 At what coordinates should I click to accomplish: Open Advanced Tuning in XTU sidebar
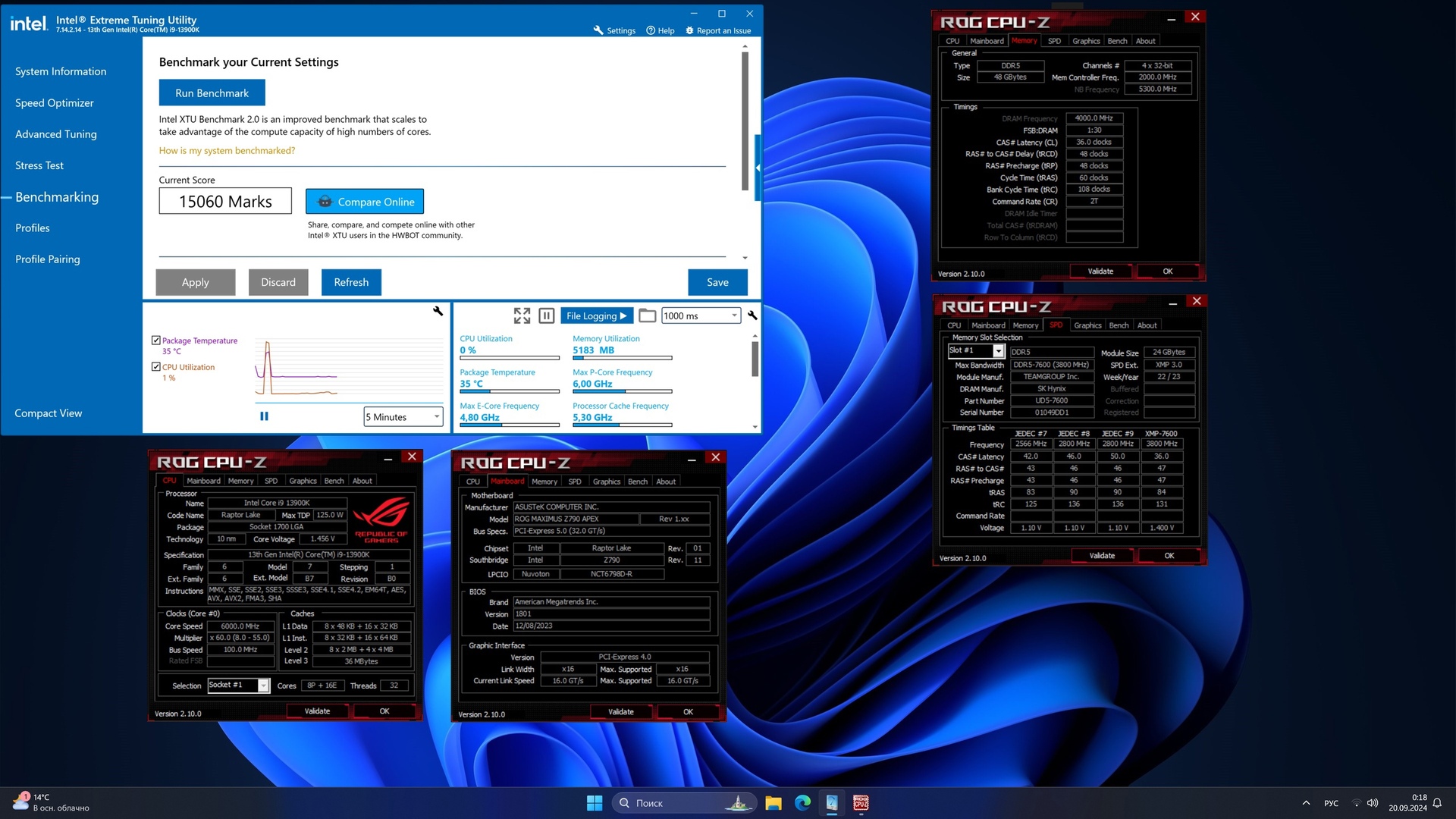[56, 134]
